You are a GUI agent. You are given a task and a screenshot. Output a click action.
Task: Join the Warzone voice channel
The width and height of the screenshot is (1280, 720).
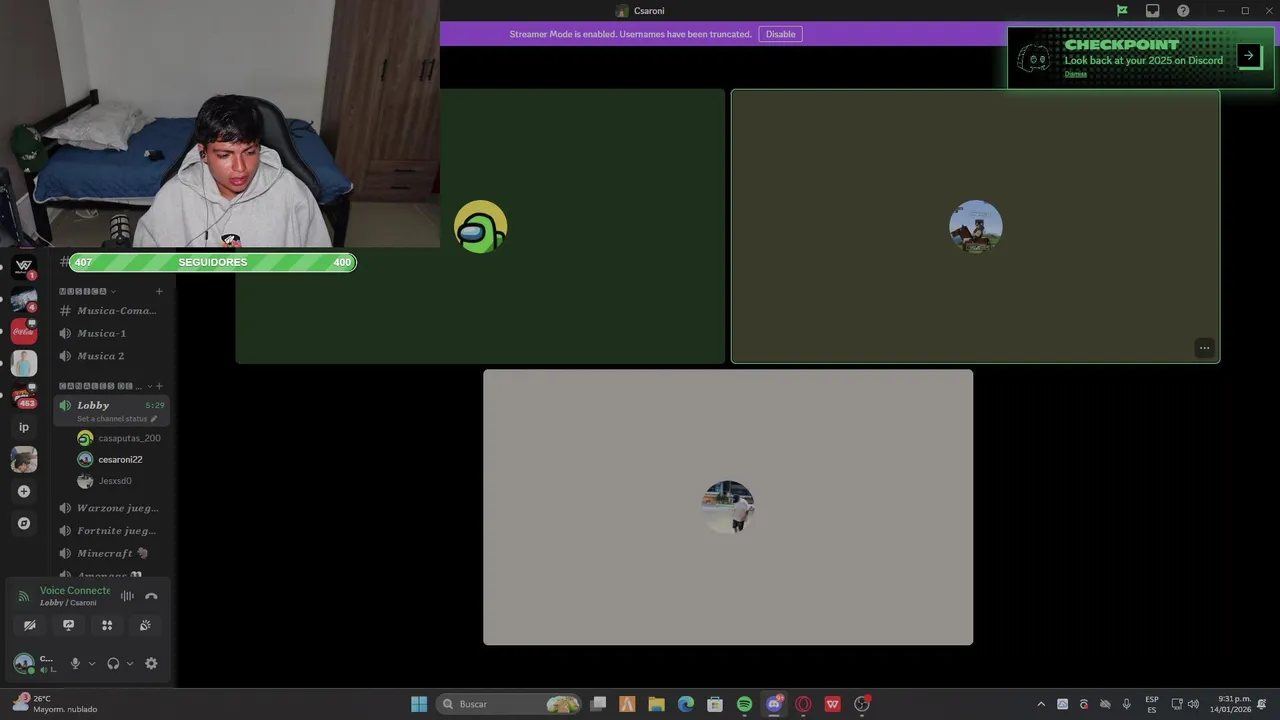tap(111, 508)
